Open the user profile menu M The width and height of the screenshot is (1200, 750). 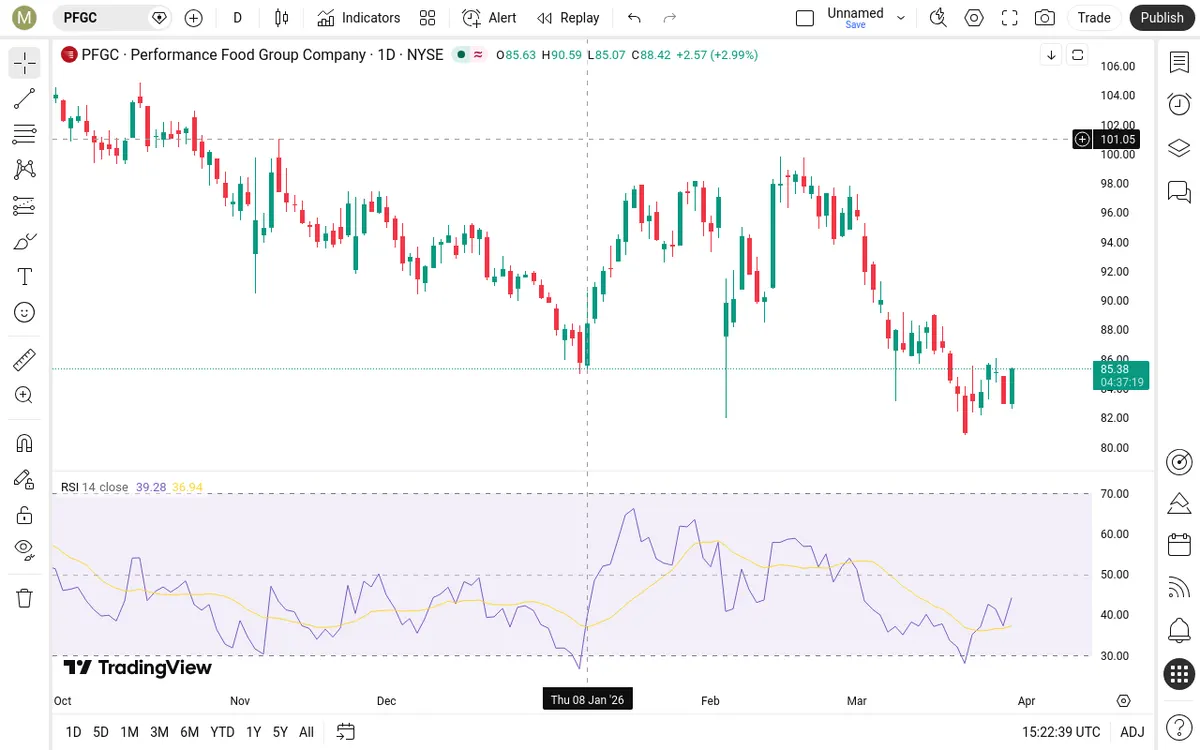tap(24, 17)
